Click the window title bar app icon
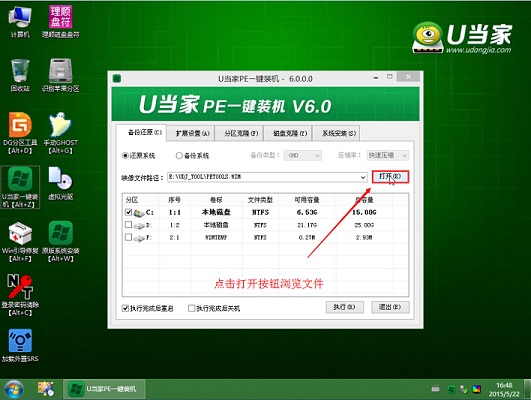 [x=117, y=79]
